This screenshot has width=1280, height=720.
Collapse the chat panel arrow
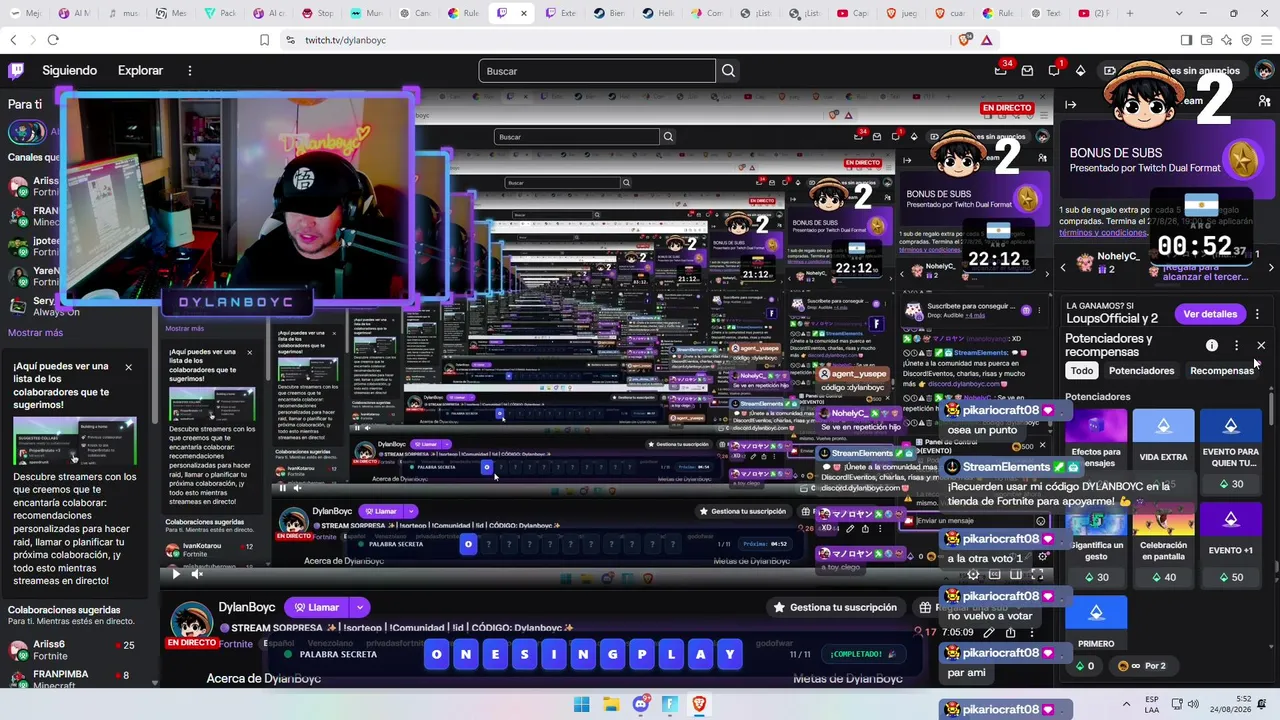(1071, 104)
